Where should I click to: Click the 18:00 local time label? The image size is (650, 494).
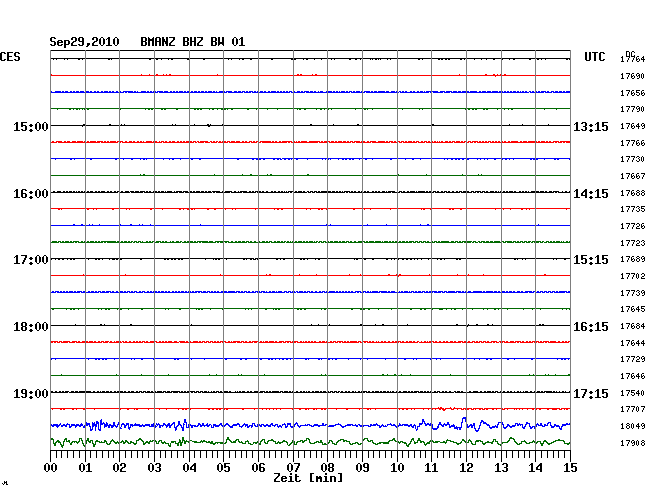point(31,327)
